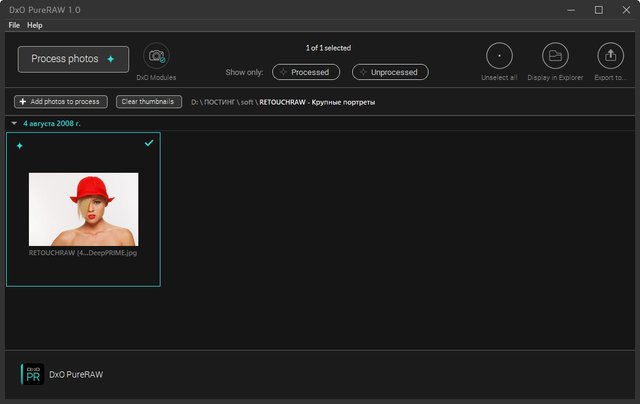The height and width of the screenshot is (404, 640).
Task: Open the Help menu
Action: [x=35, y=24]
